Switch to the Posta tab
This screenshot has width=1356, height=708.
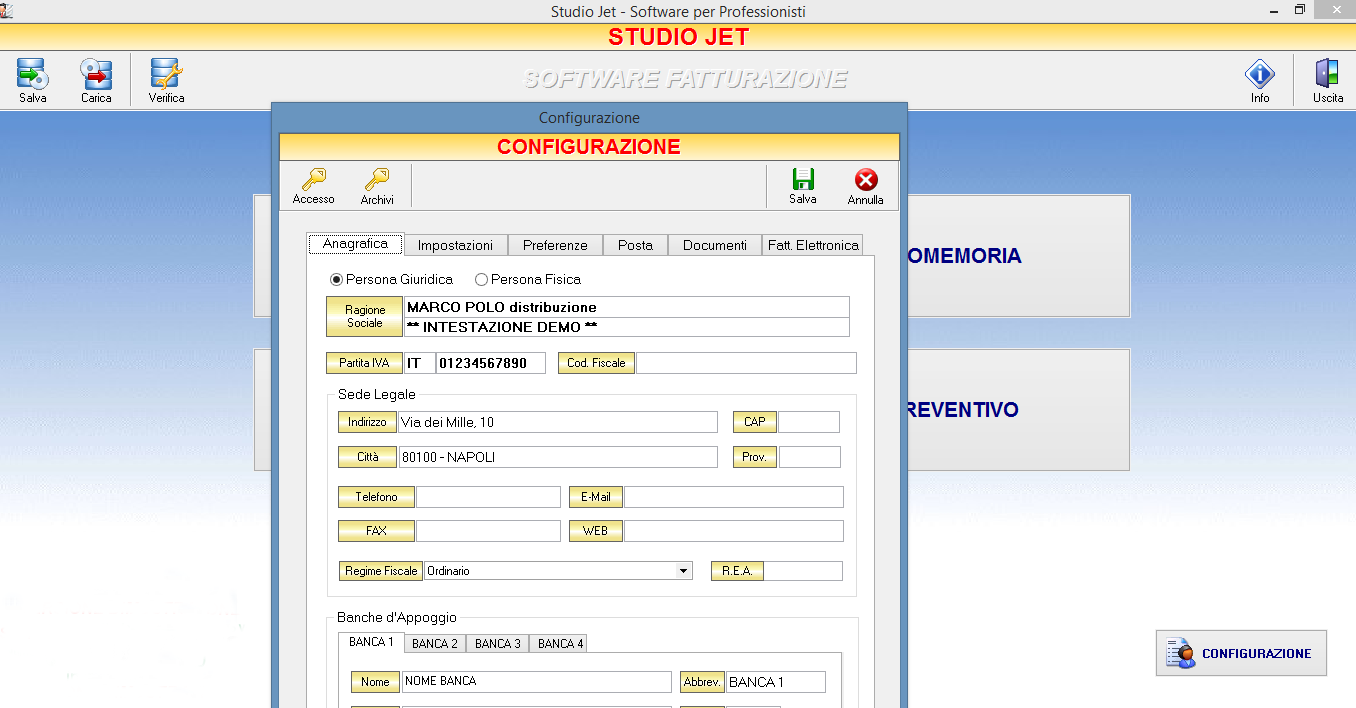[x=635, y=245]
